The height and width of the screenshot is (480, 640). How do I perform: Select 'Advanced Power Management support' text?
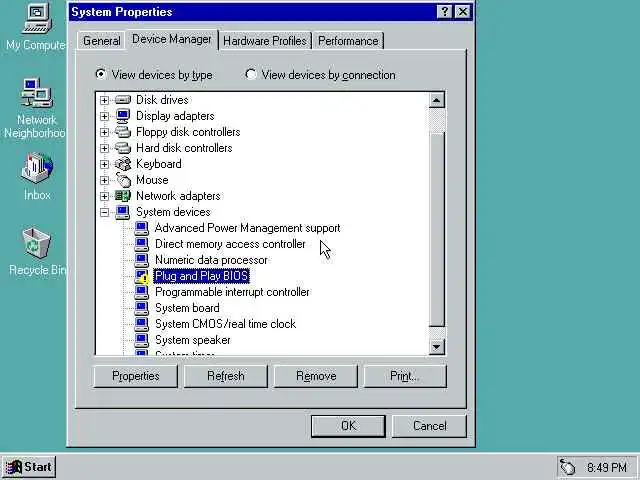click(x=247, y=228)
